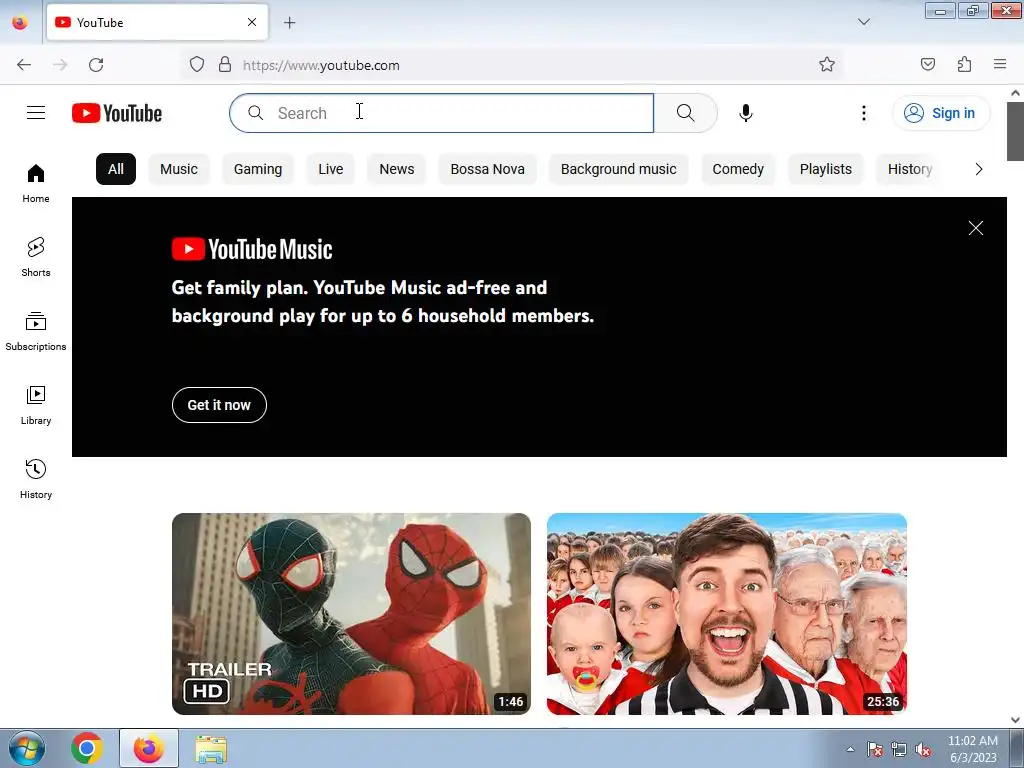Select the Live filter chip

point(330,169)
